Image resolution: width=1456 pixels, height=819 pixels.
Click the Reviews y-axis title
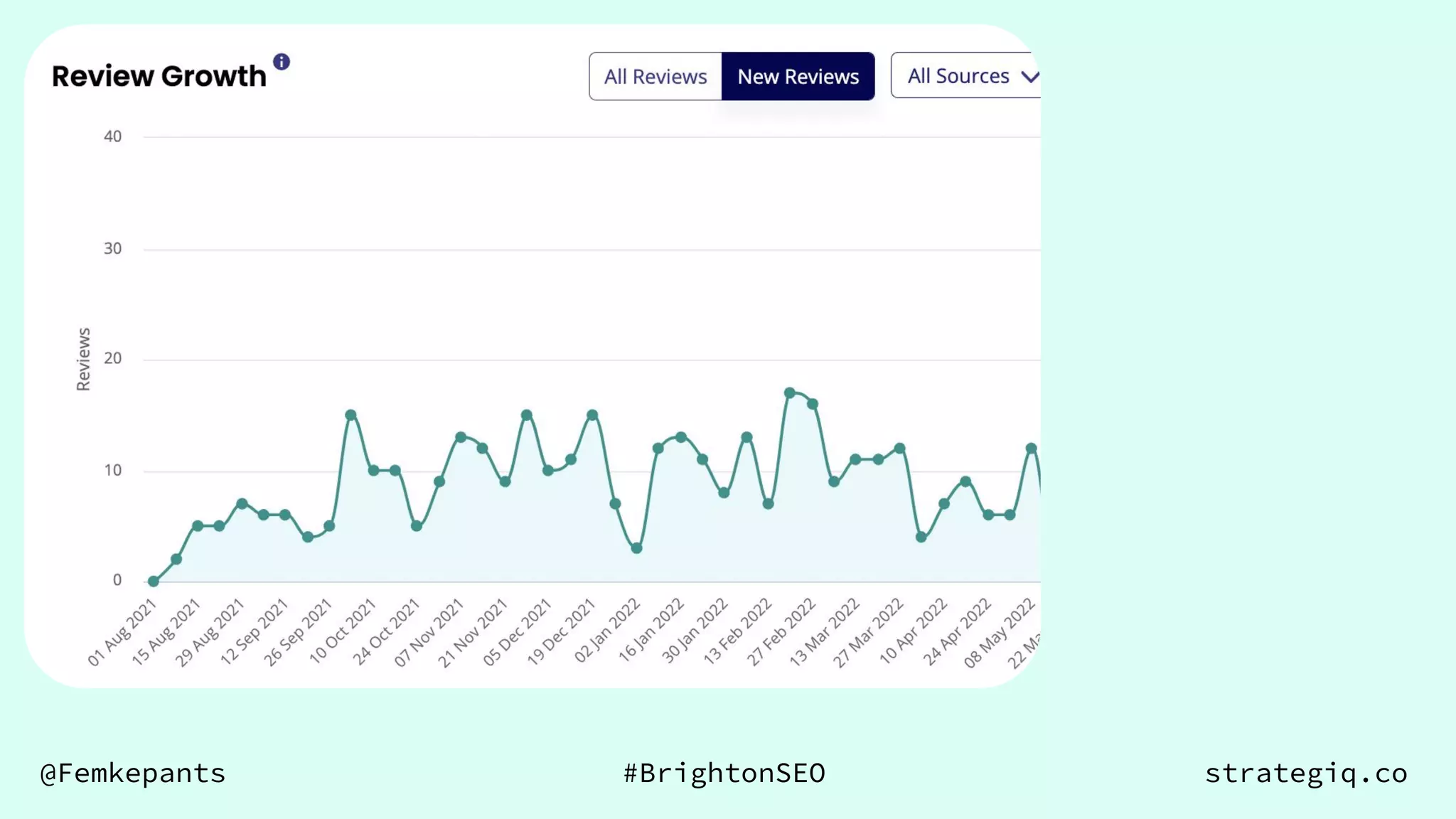tap(83, 359)
